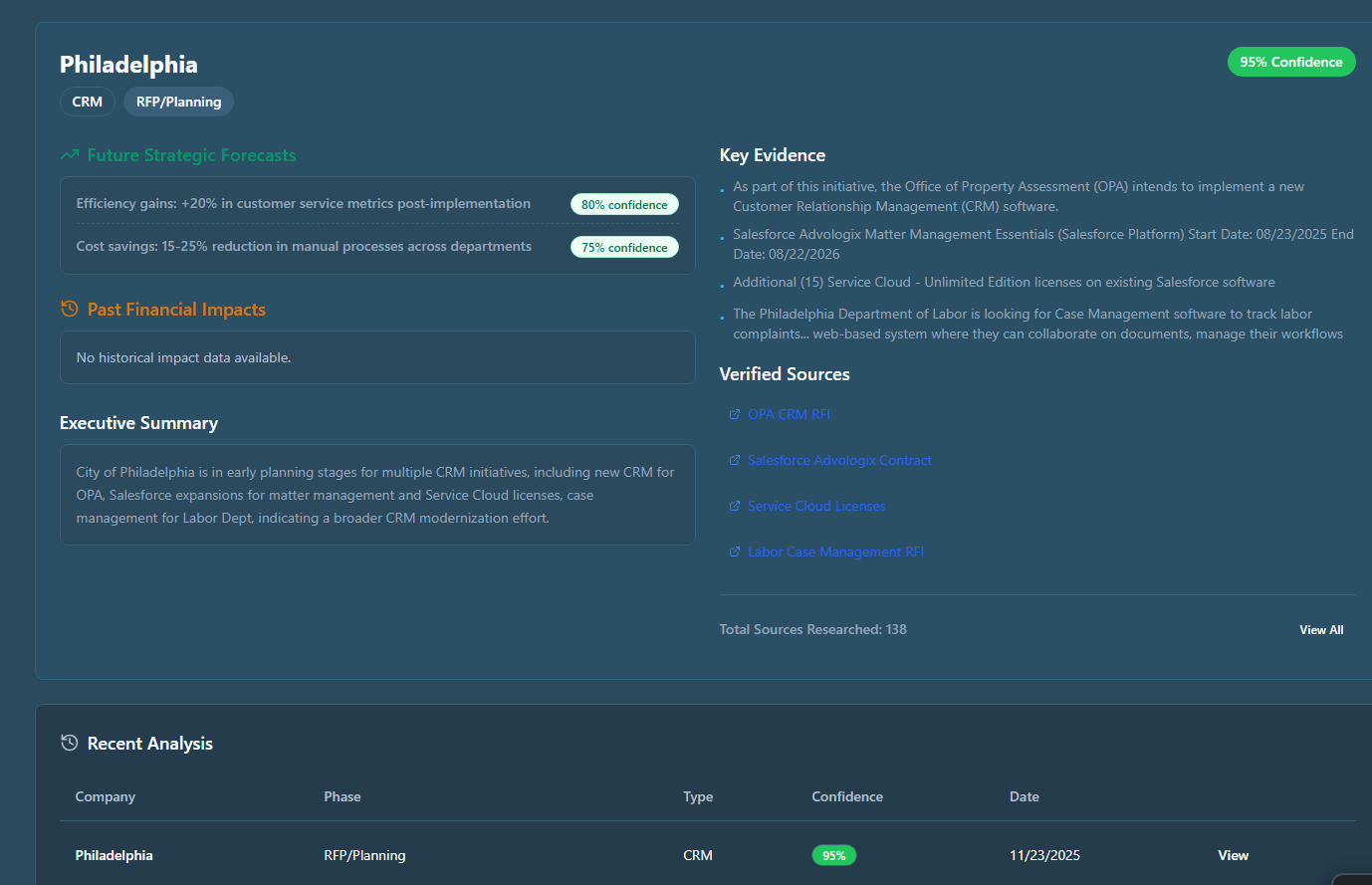Click the 11/23/2025 date cell
Image resolution: width=1372 pixels, height=885 pixels.
(1044, 855)
